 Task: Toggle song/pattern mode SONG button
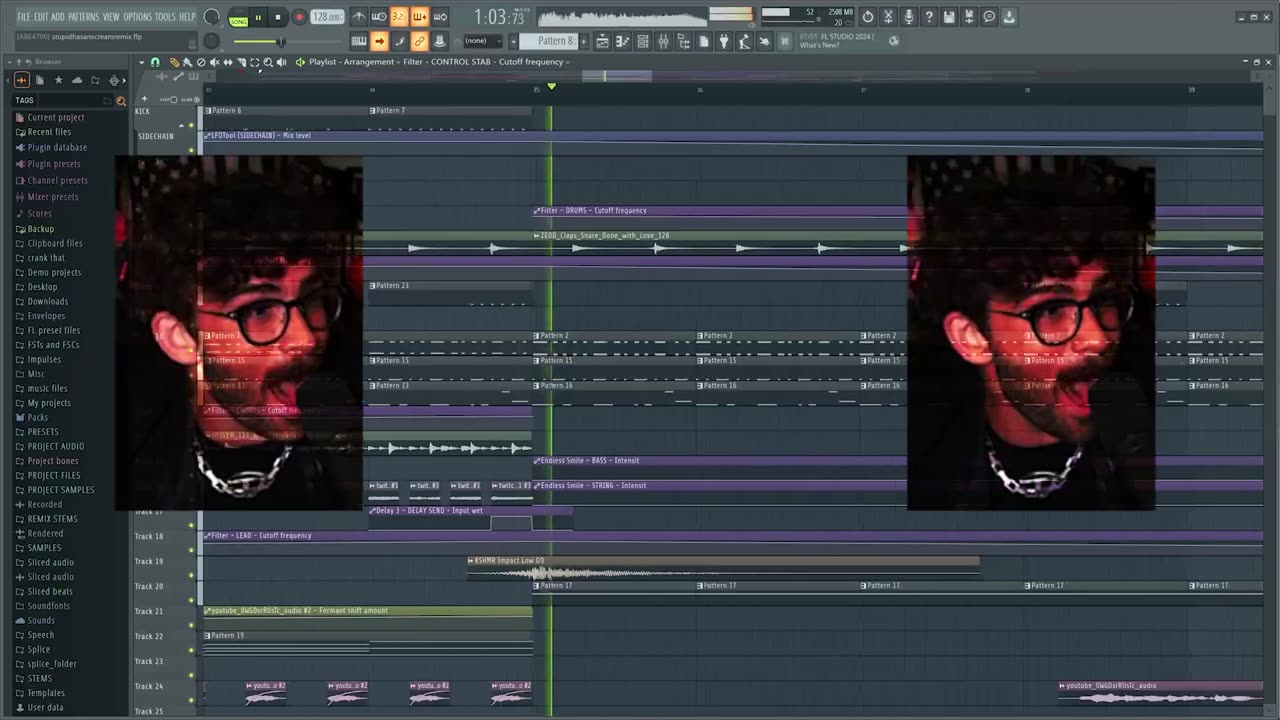pos(238,20)
